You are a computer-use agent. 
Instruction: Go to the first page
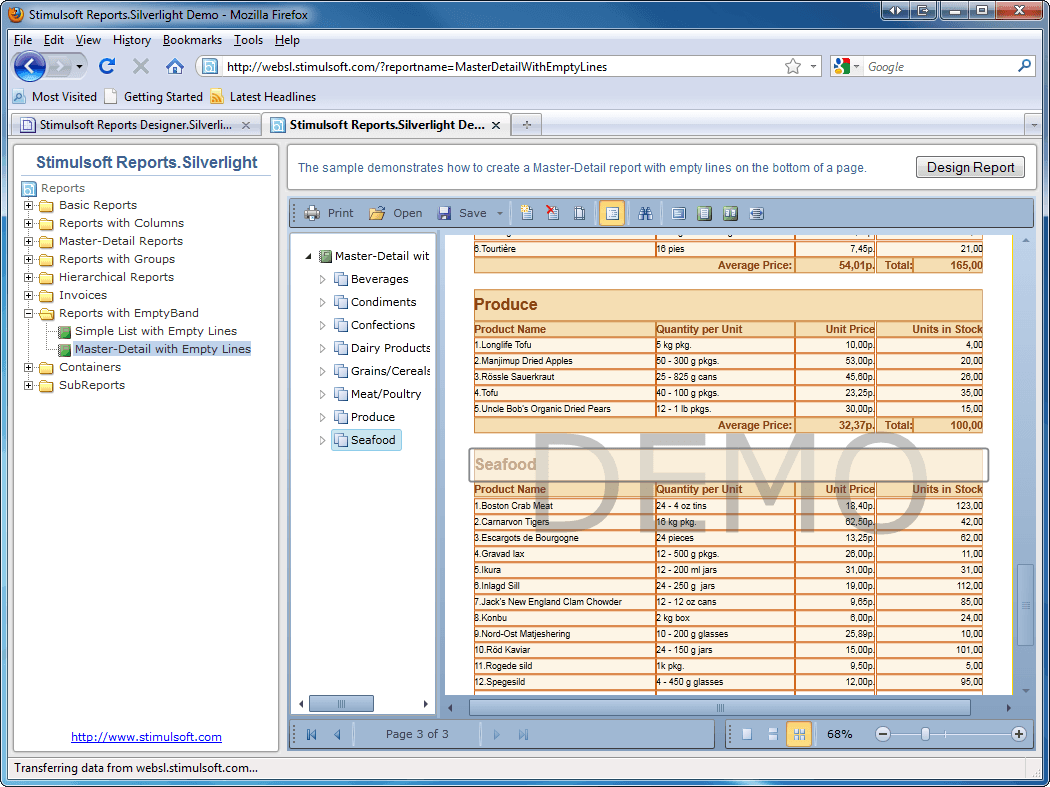(x=311, y=735)
